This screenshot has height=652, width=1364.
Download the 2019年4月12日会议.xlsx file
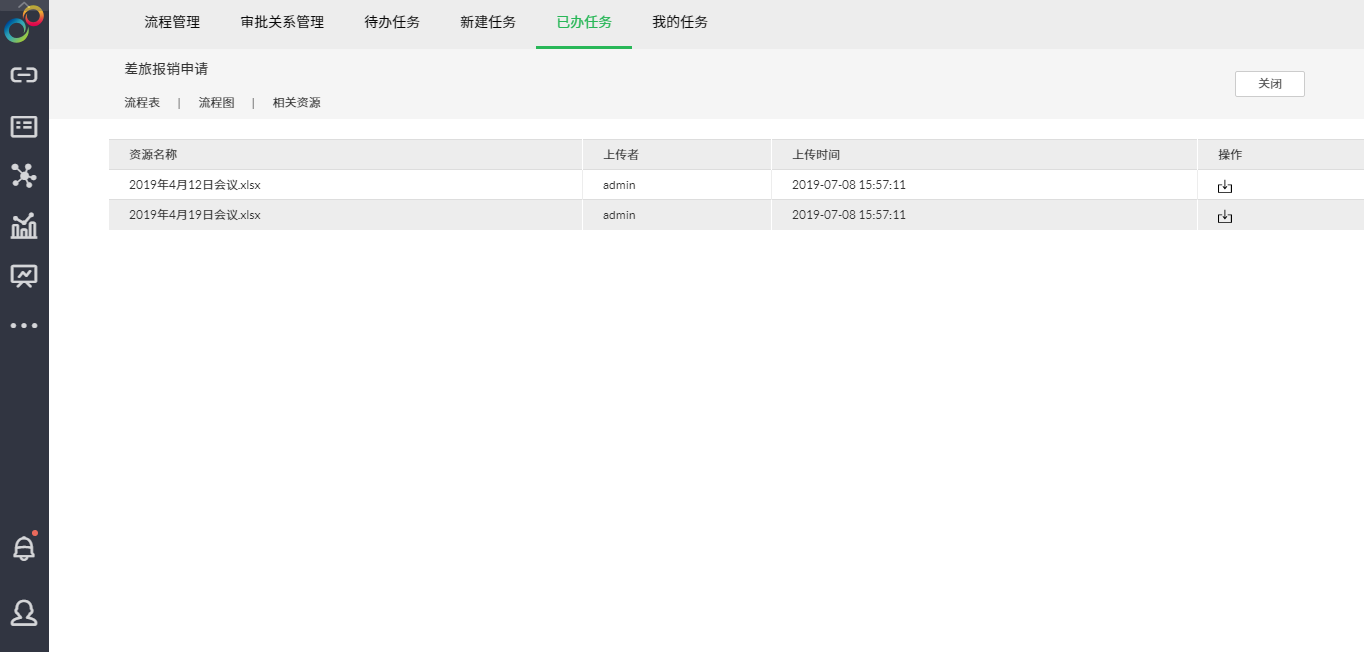click(x=1224, y=186)
